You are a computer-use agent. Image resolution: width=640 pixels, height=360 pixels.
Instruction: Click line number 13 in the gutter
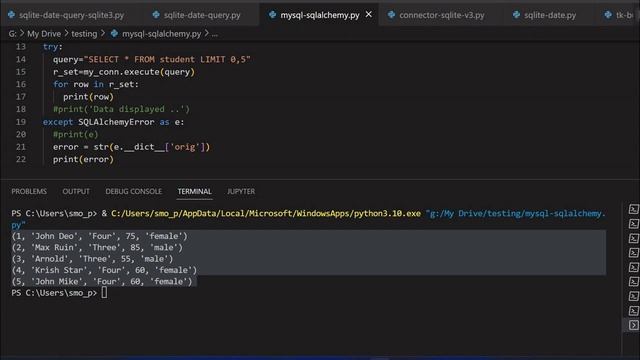pos(21,47)
